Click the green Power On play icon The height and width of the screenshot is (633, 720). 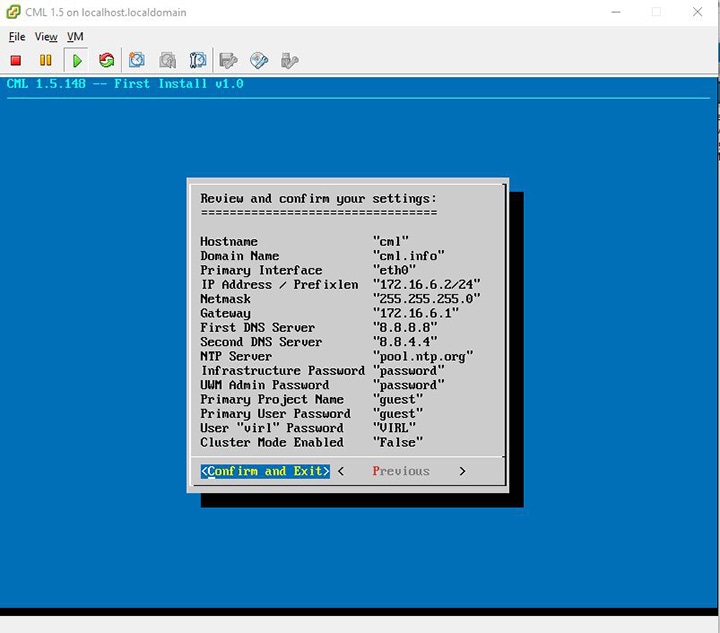pyautogui.click(x=77, y=60)
